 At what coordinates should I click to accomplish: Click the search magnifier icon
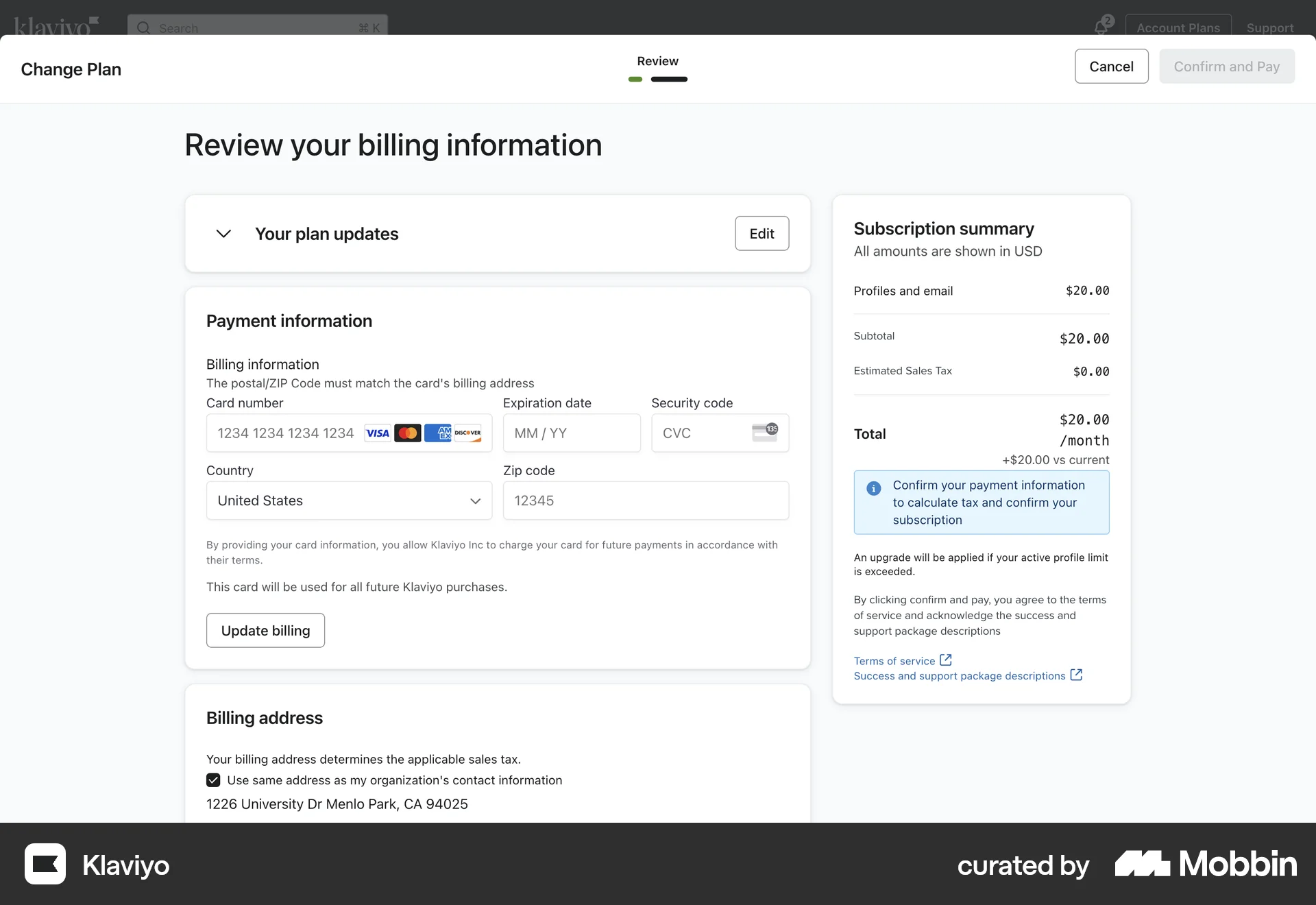click(x=143, y=28)
